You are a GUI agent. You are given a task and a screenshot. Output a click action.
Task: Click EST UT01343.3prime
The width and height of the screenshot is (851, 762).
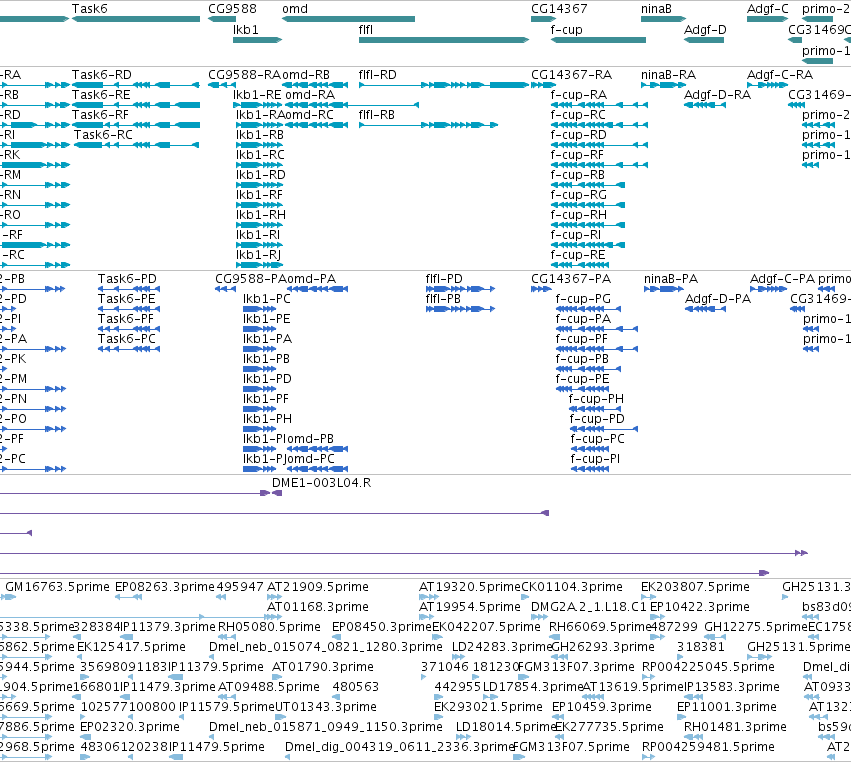pyautogui.click(x=326, y=706)
